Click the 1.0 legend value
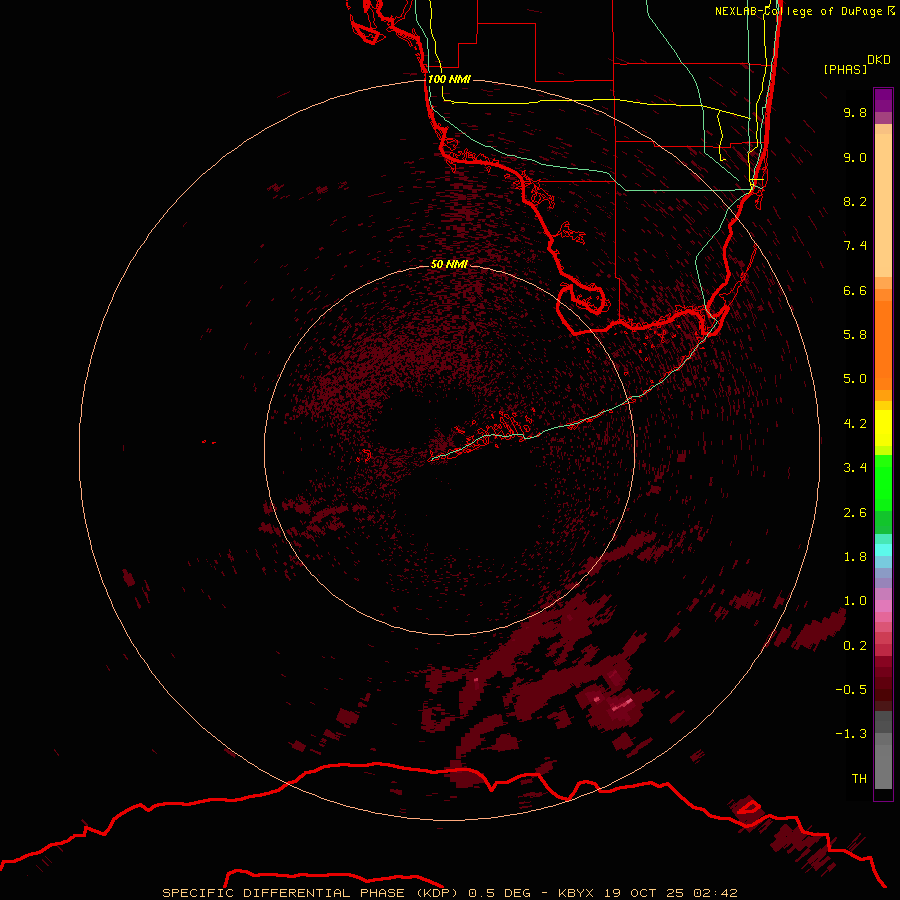This screenshot has height=900, width=900. tap(855, 601)
